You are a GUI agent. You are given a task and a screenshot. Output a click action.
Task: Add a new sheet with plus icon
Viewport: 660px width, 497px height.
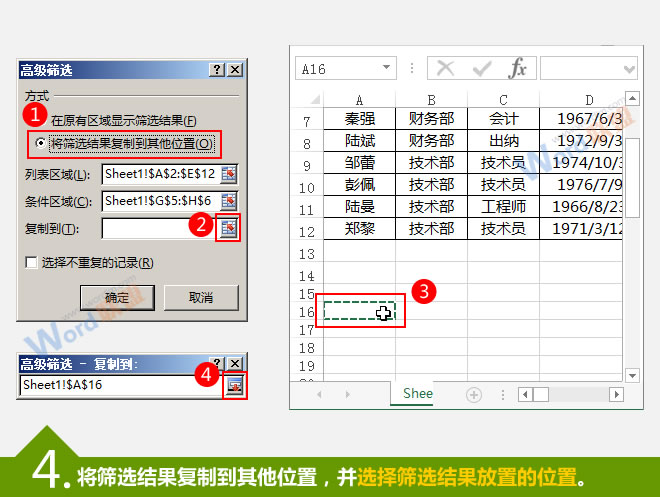pyautogui.click(x=474, y=395)
